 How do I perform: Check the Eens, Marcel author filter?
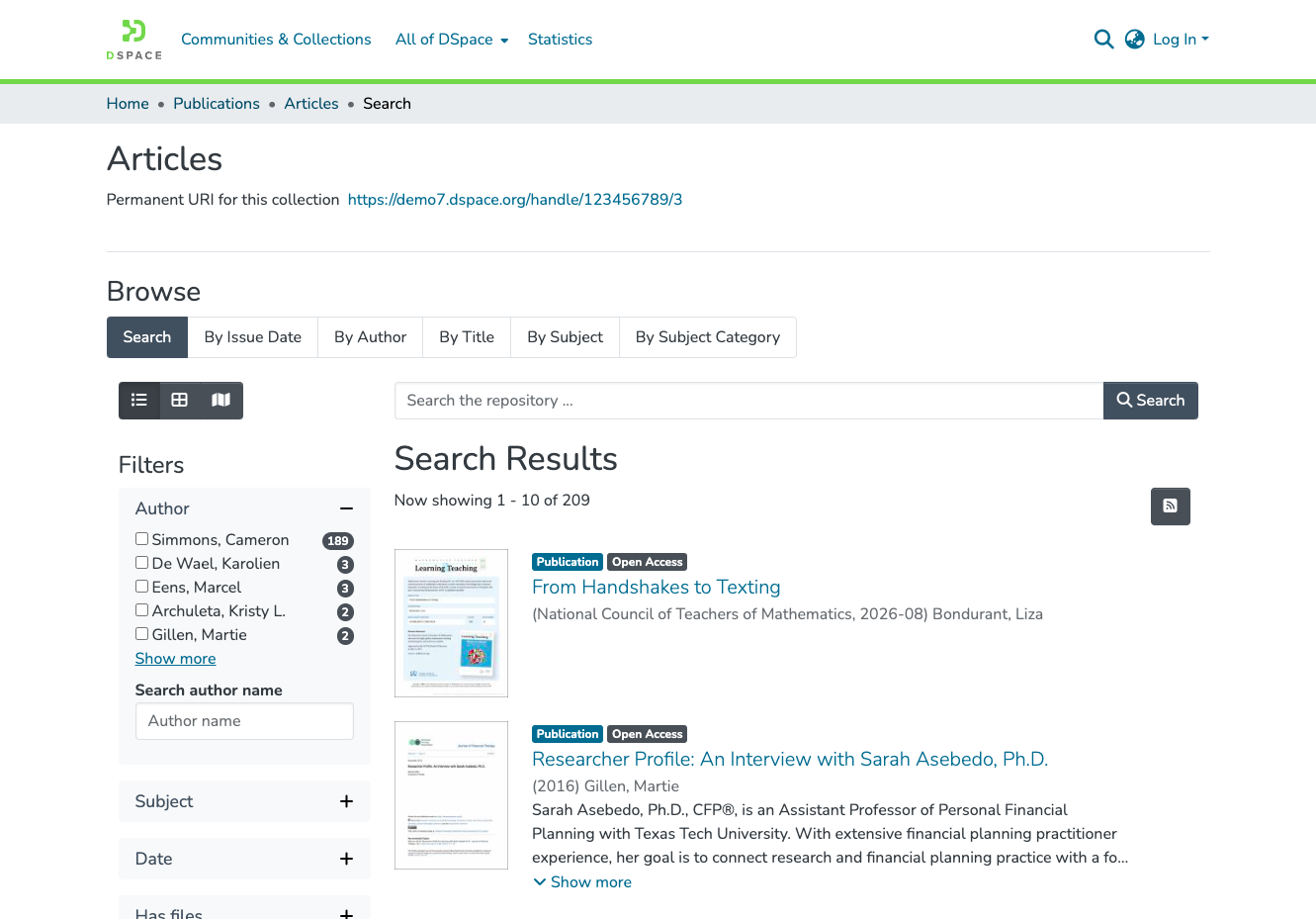point(142,587)
